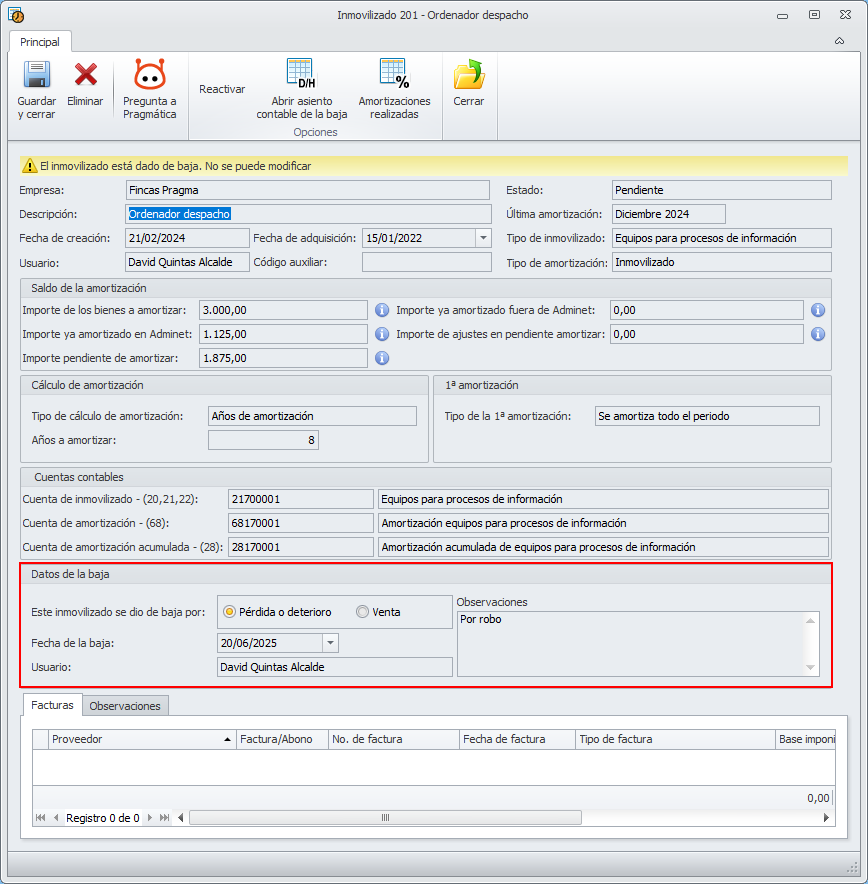Click the Cerrar folder icon
The image size is (868, 884).
[469, 74]
